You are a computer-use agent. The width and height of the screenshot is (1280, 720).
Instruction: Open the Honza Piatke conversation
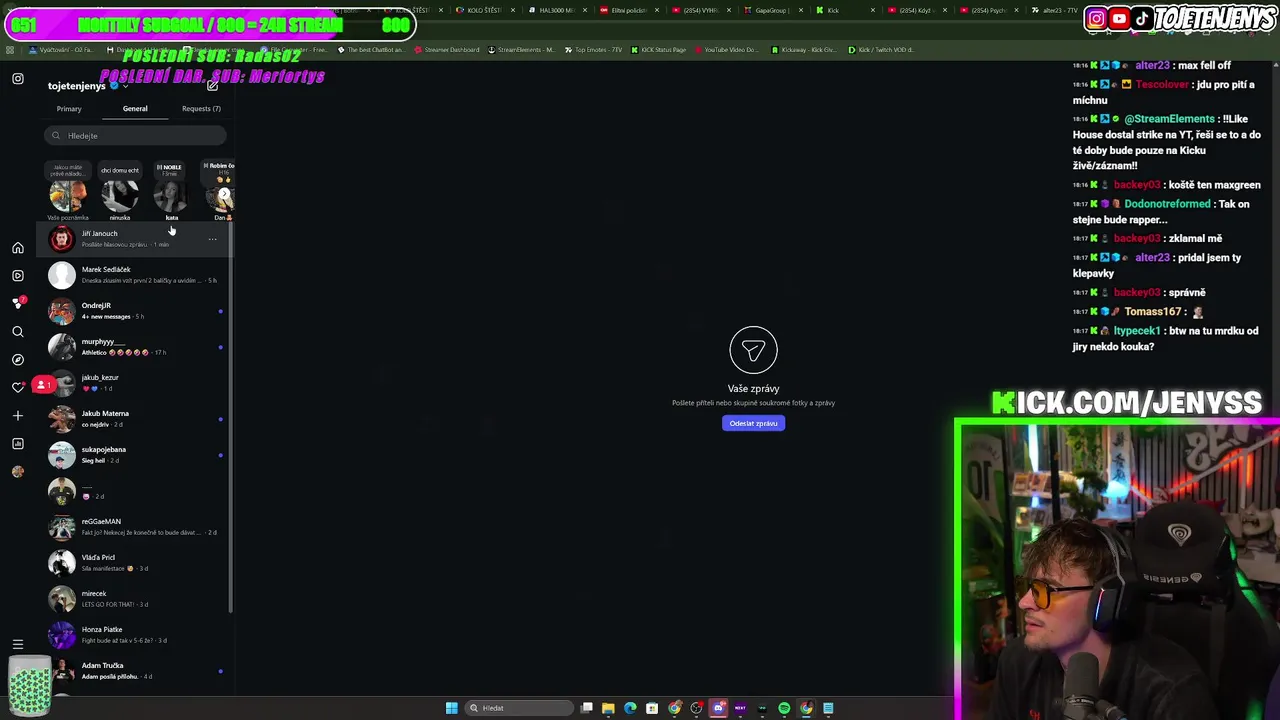[x=135, y=635]
